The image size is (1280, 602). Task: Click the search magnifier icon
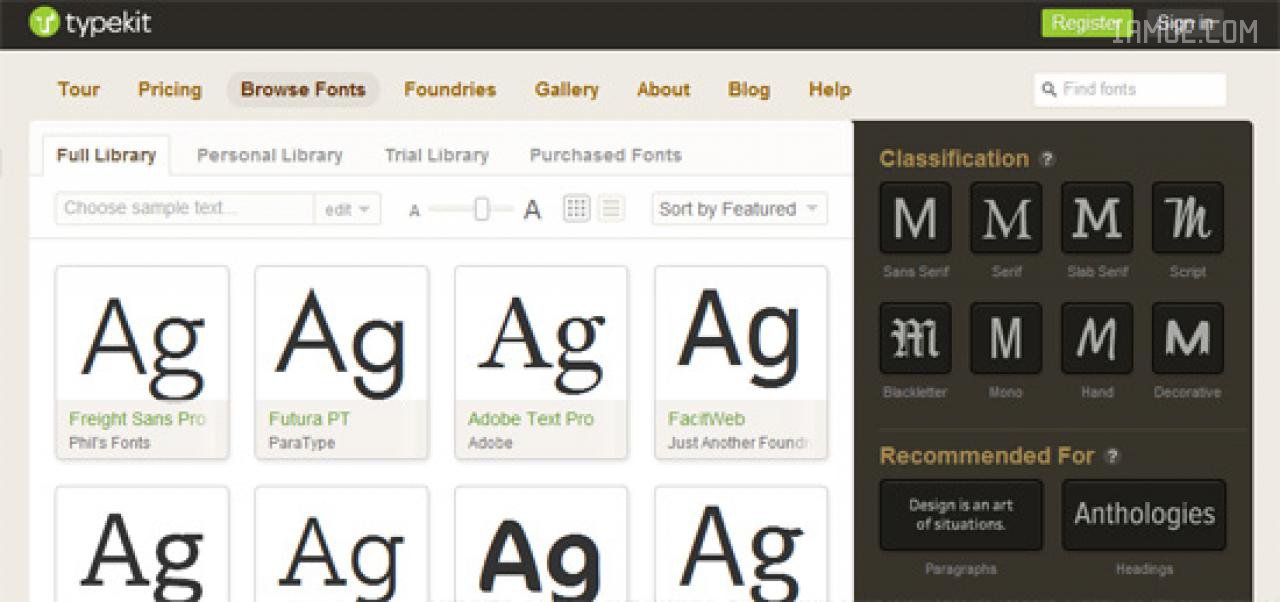(x=1049, y=90)
